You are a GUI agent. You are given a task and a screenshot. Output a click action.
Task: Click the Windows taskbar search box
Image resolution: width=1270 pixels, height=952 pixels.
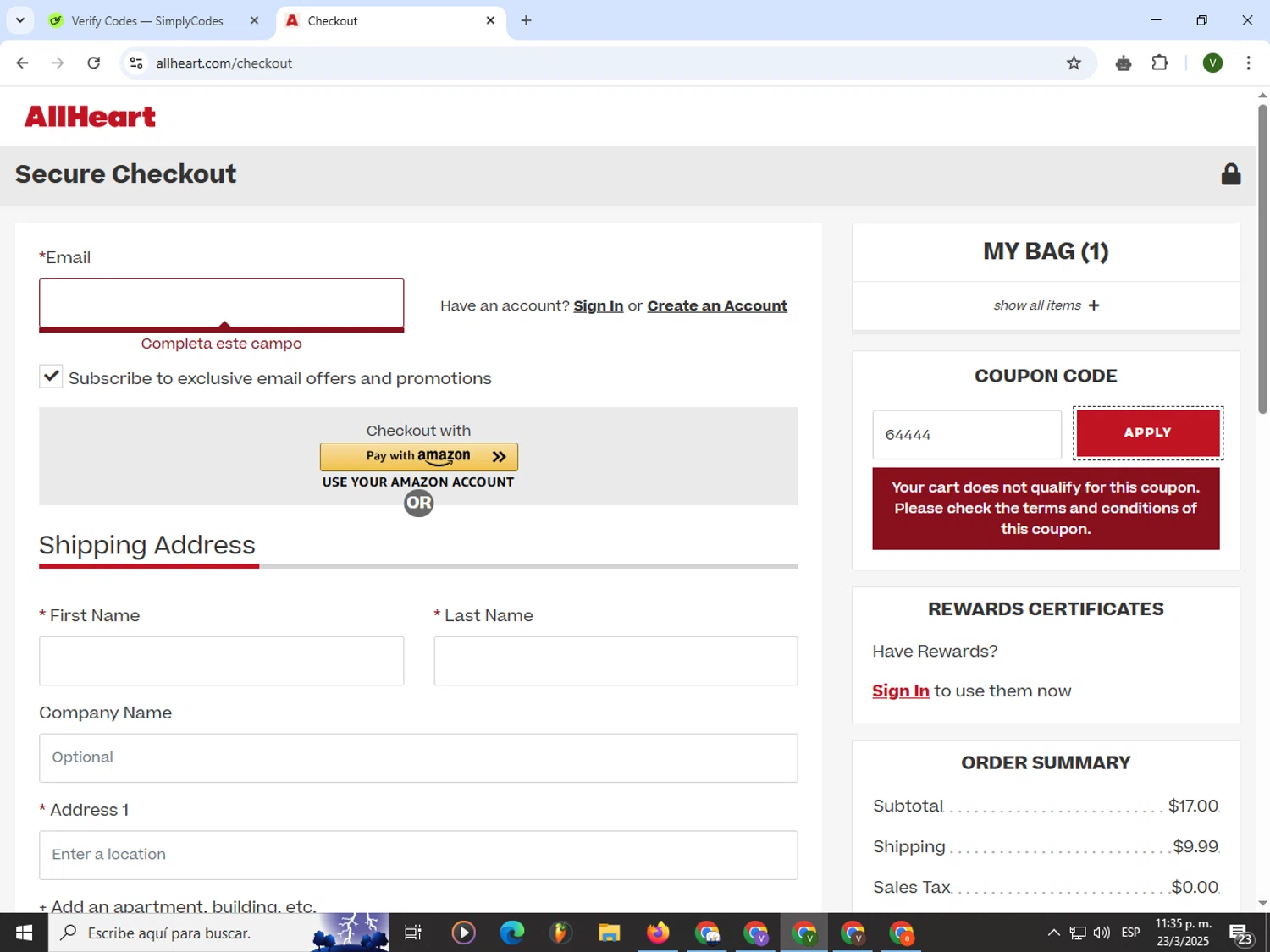(218, 933)
